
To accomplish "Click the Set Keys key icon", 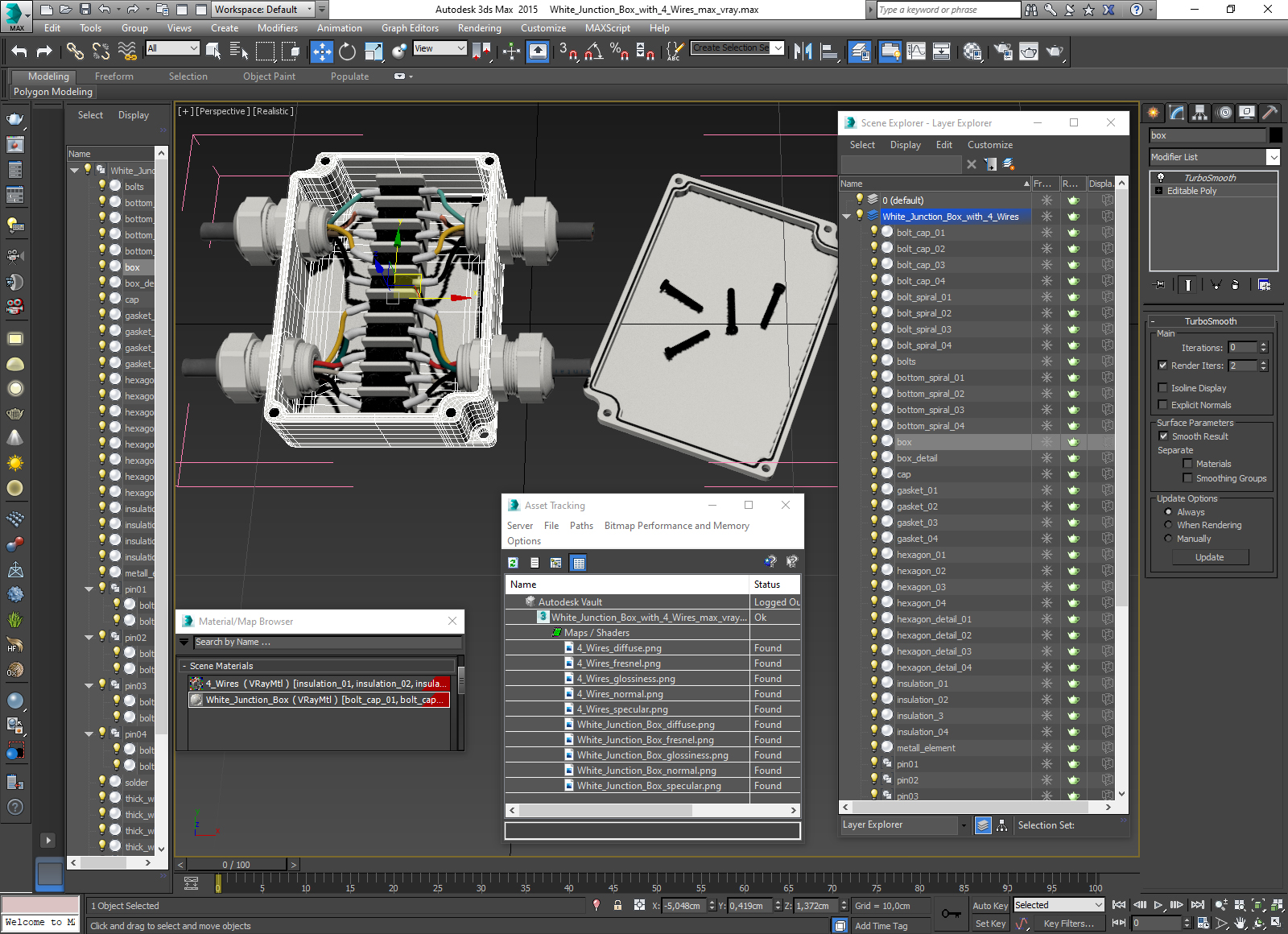I will (951, 914).
